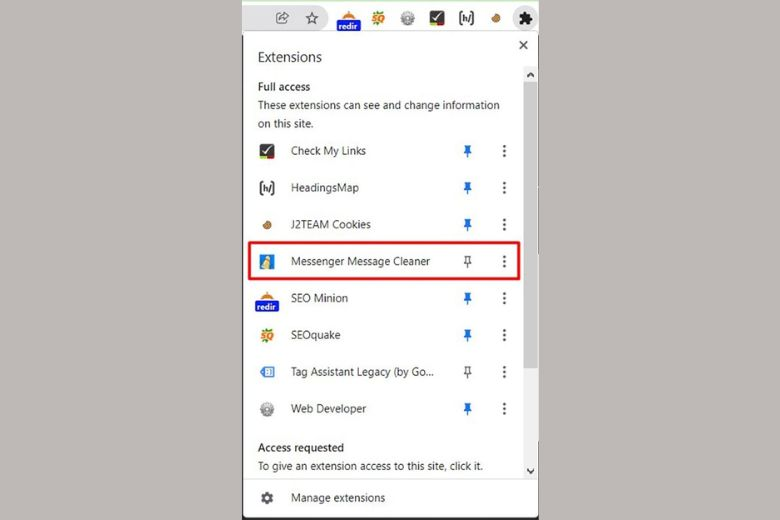The height and width of the screenshot is (520, 780).
Task: Click the bookmark star icon
Action: click(312, 18)
